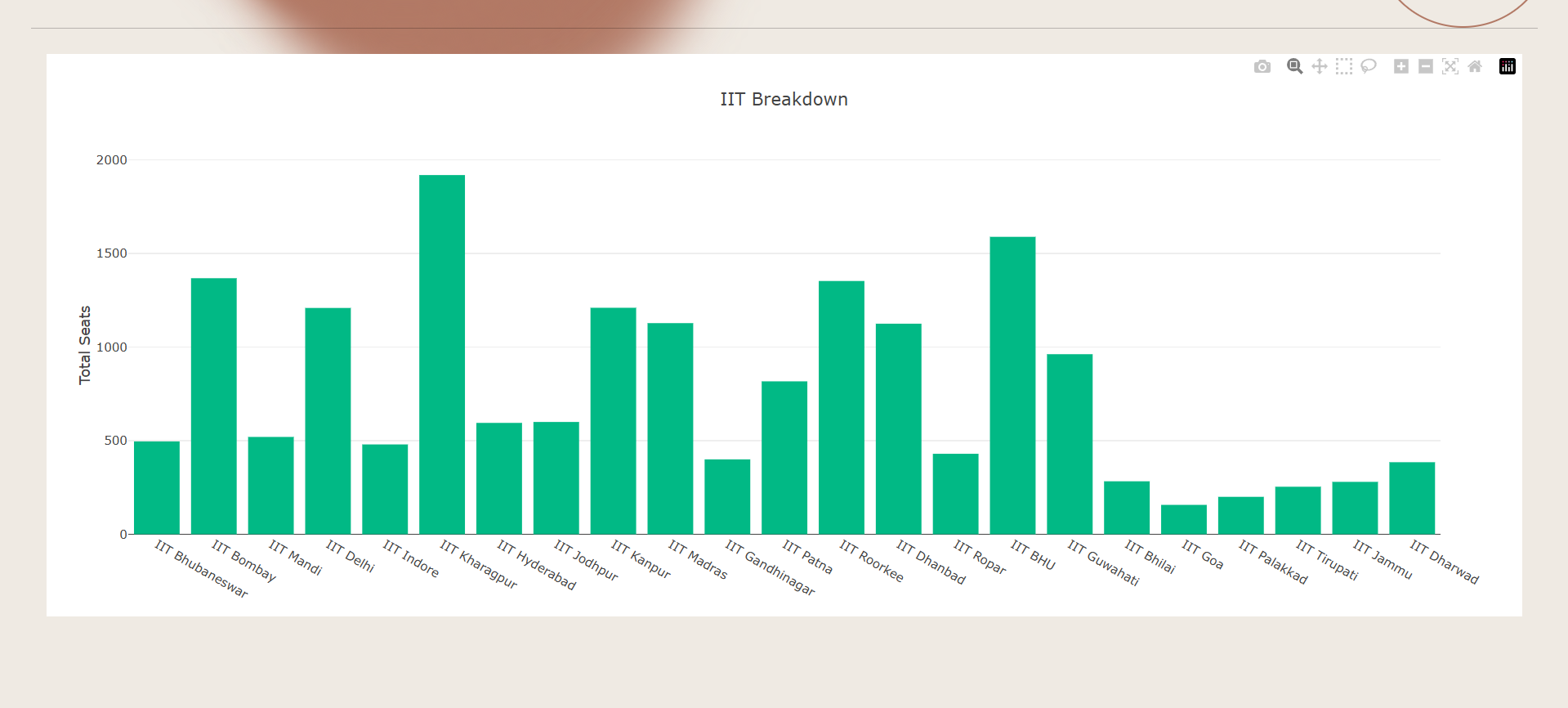Click the 'IIT Delhi' x-axis label
This screenshot has width=1568, height=708.
coord(351,556)
